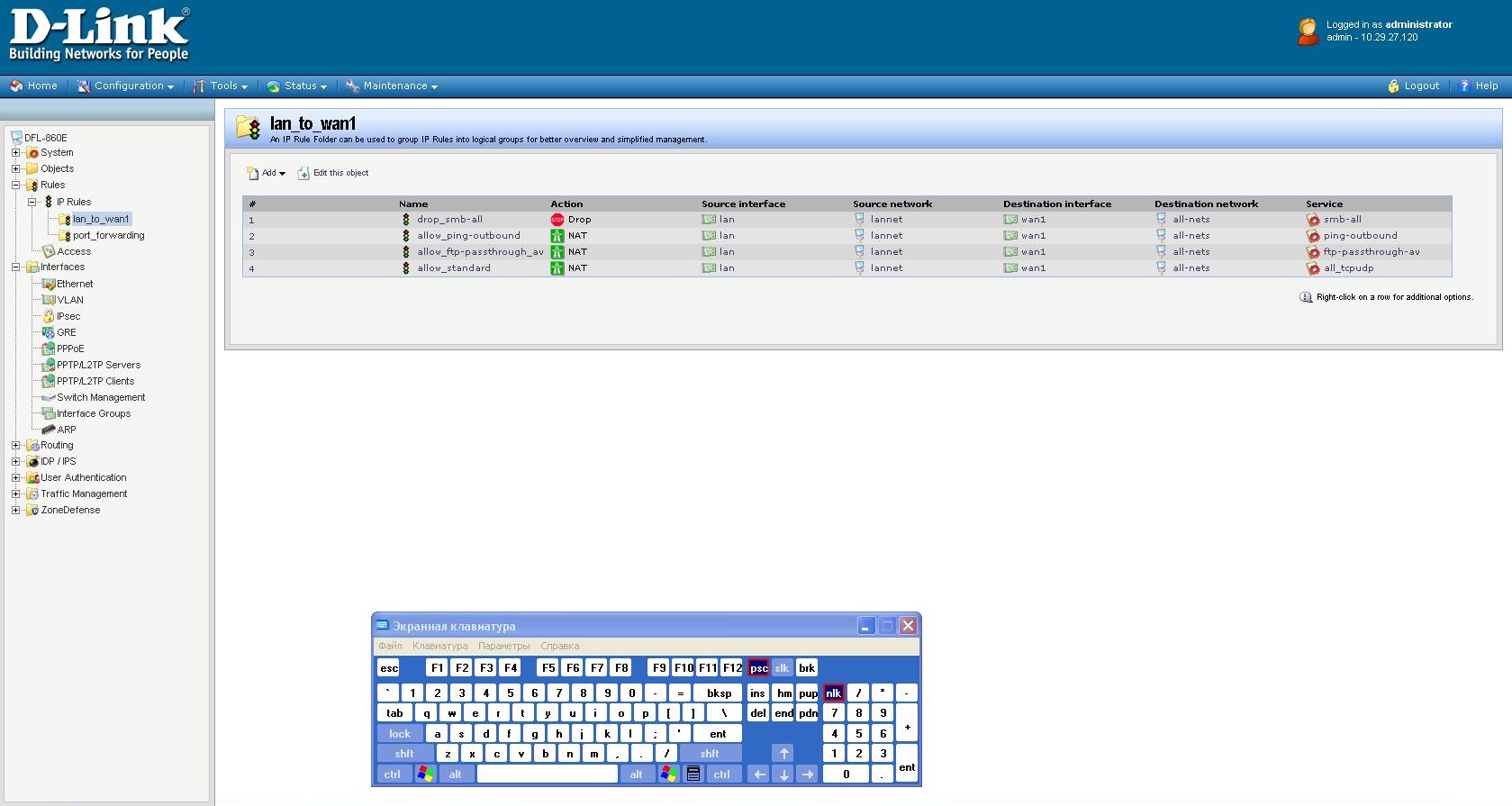Click the traffic light icon beside drop_smb-all
The width and height of the screenshot is (1512, 806).
406,220
